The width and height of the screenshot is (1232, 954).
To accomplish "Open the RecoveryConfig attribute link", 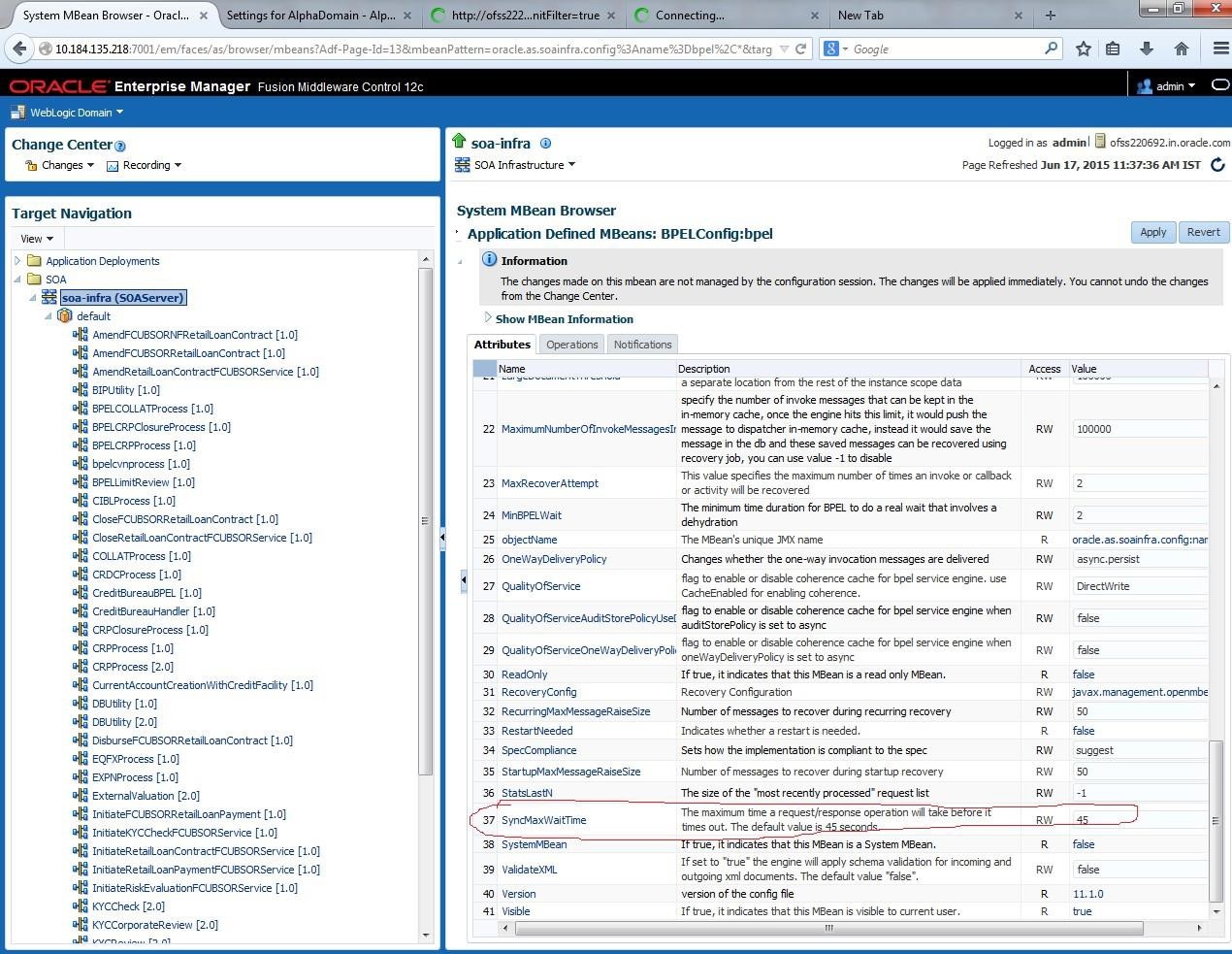I will (x=538, y=693).
